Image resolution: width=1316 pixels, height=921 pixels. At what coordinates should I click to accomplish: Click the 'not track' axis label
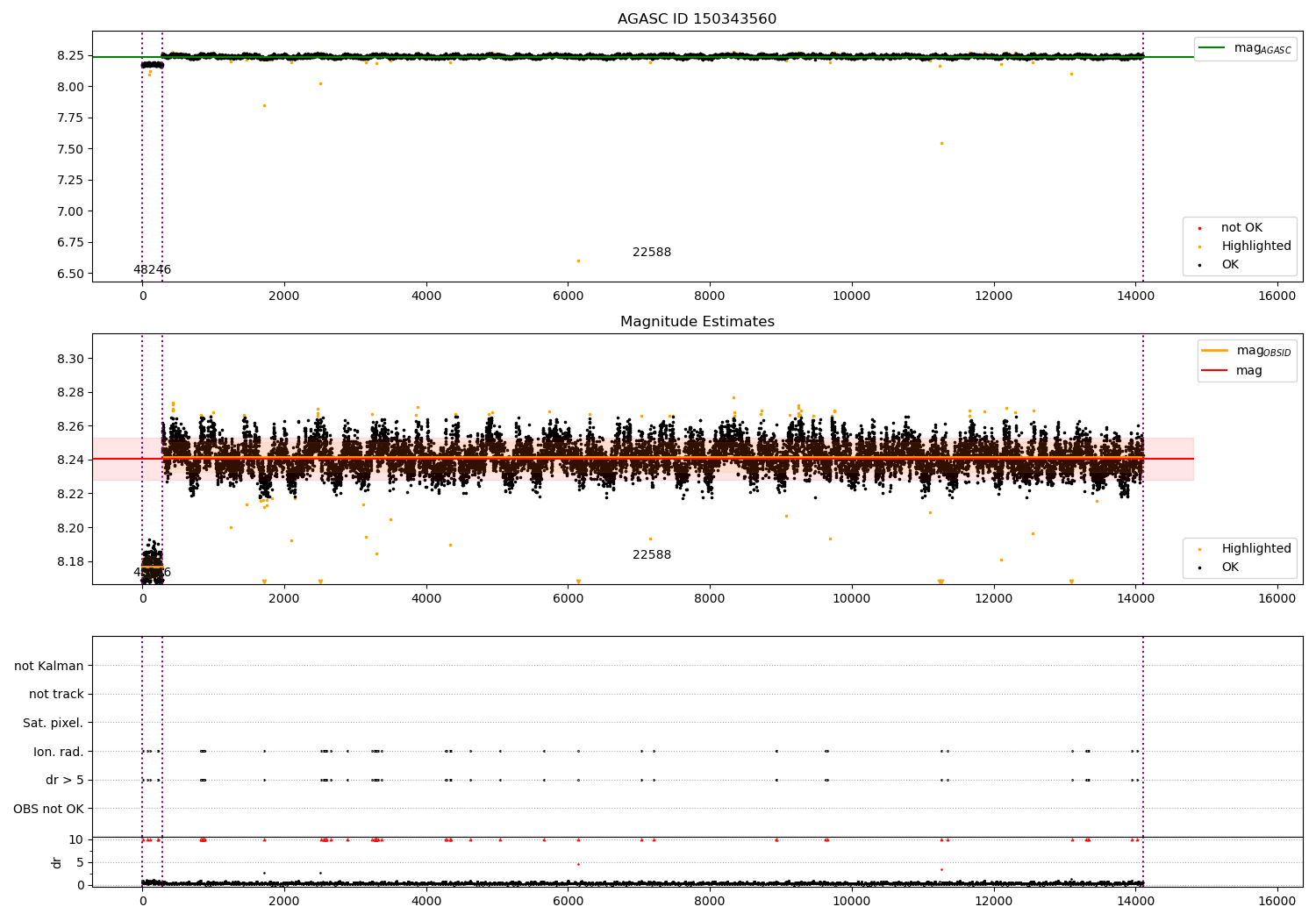pos(56,695)
